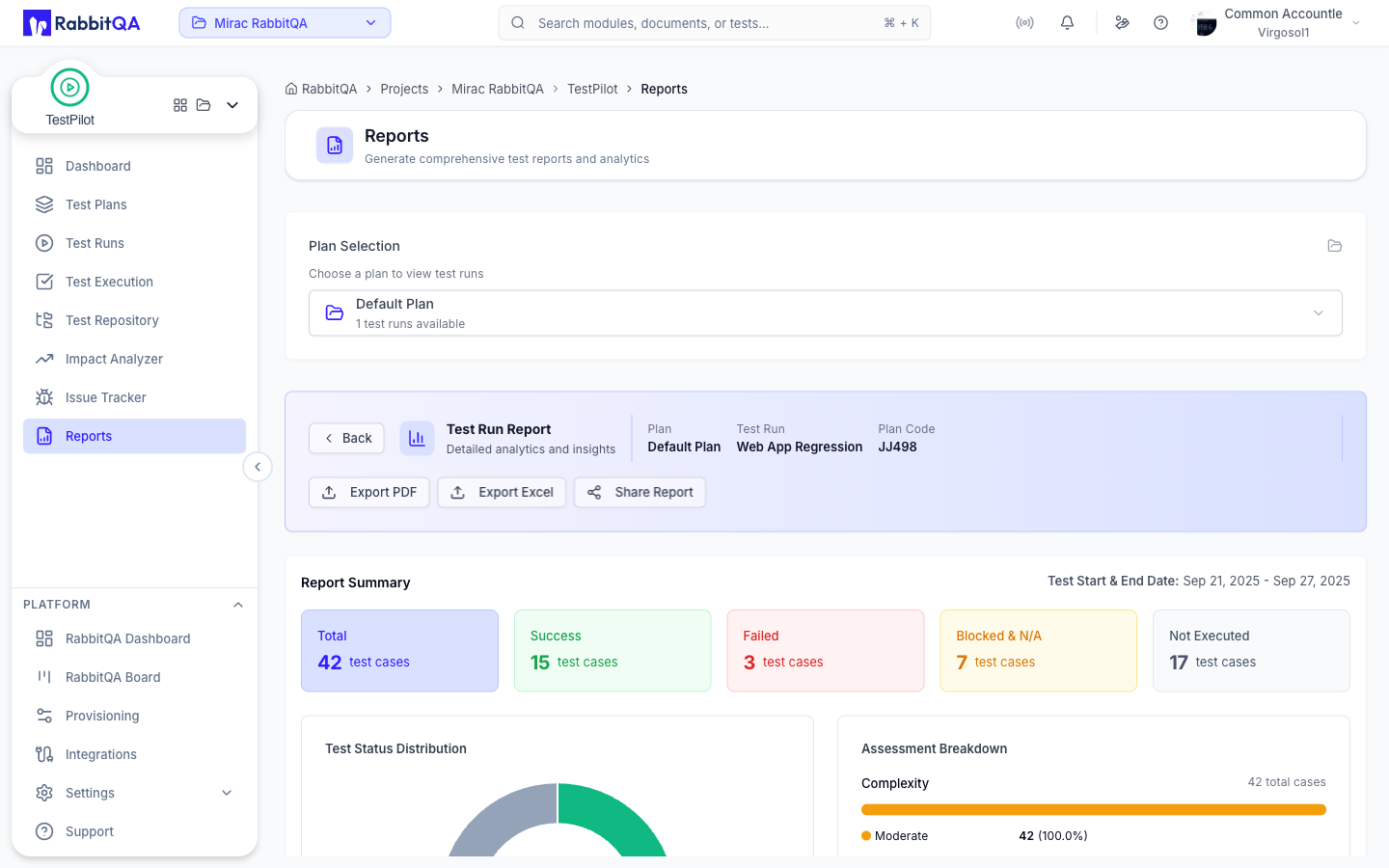
Task: Open the broadcast signal icon in header
Action: 1024,23
